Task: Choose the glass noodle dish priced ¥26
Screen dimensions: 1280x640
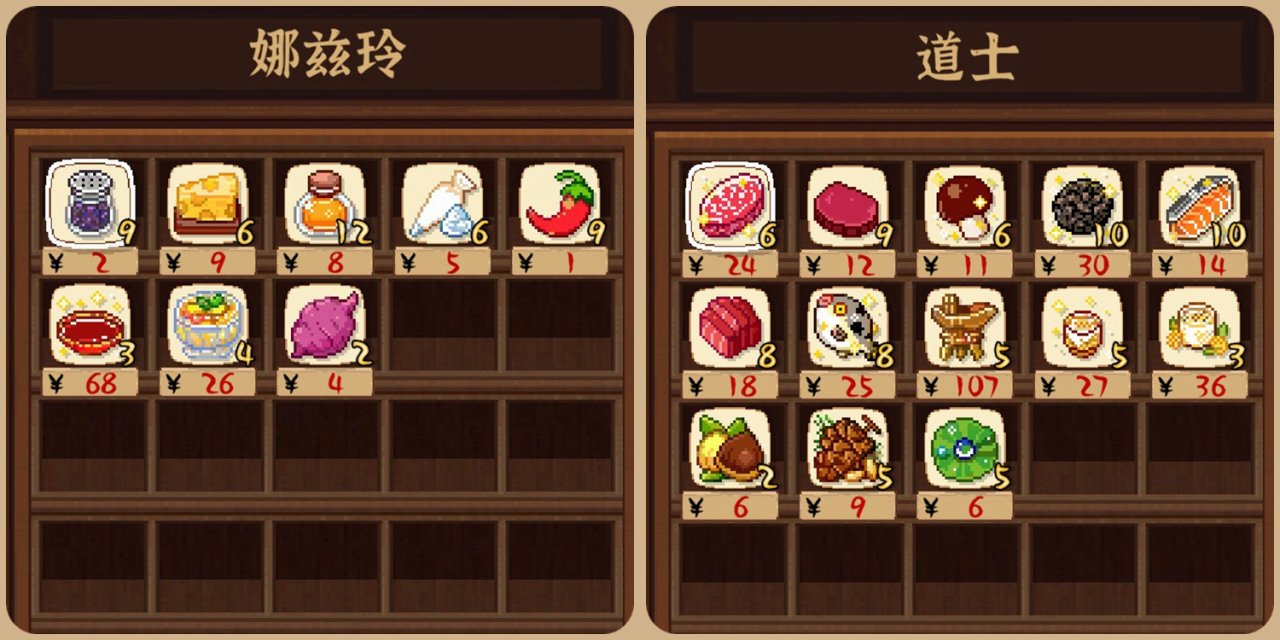Action: tap(207, 325)
